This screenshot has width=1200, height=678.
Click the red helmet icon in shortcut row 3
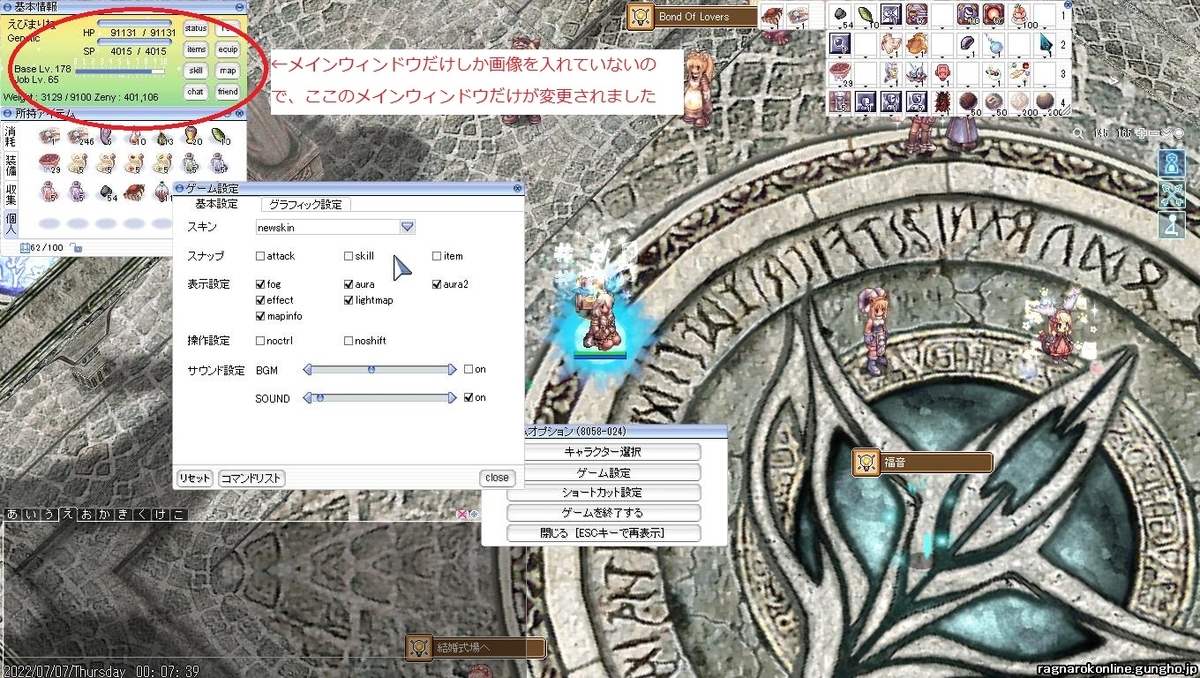click(942, 72)
